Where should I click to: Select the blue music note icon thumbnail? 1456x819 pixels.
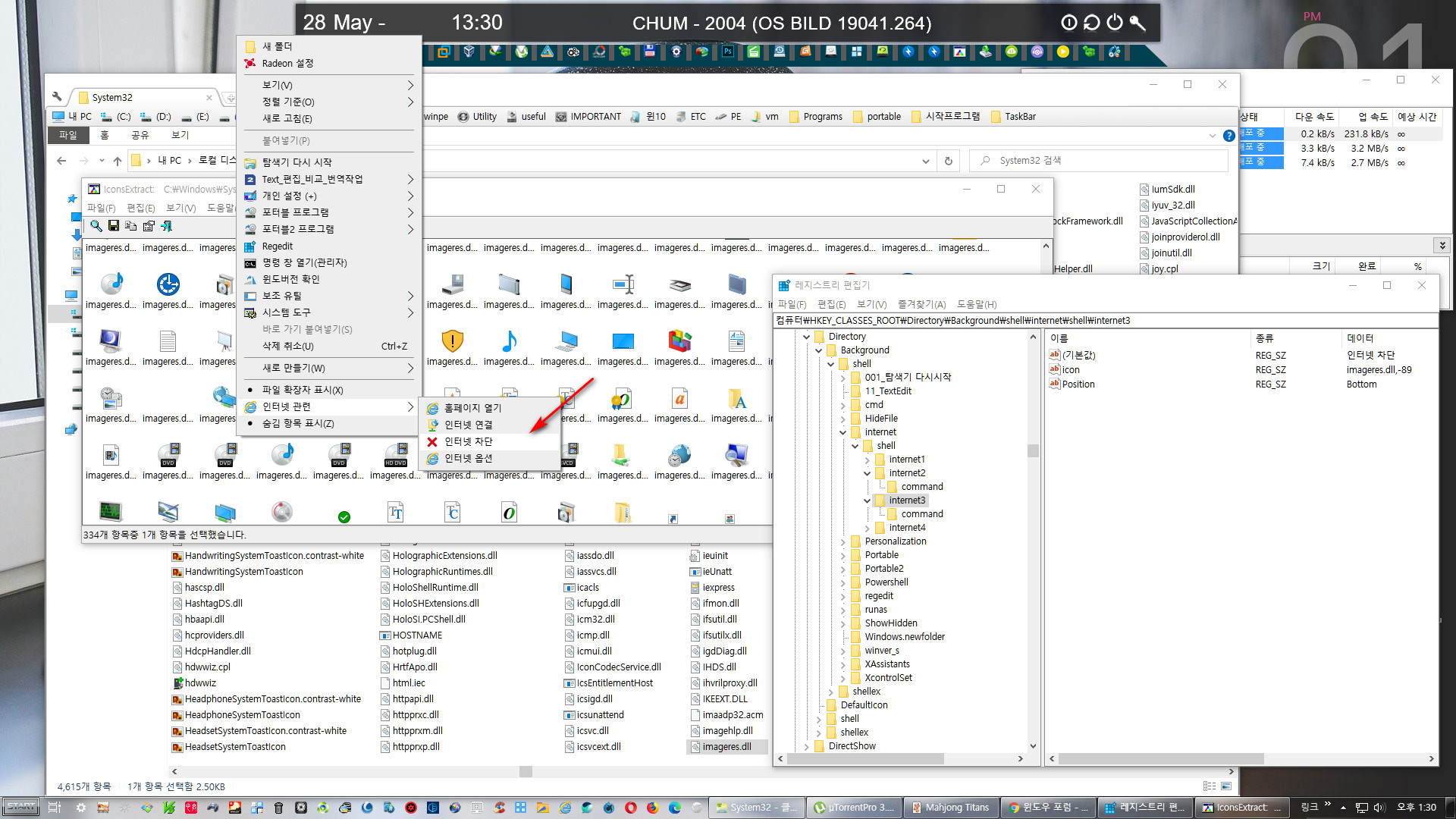pyautogui.click(x=510, y=341)
